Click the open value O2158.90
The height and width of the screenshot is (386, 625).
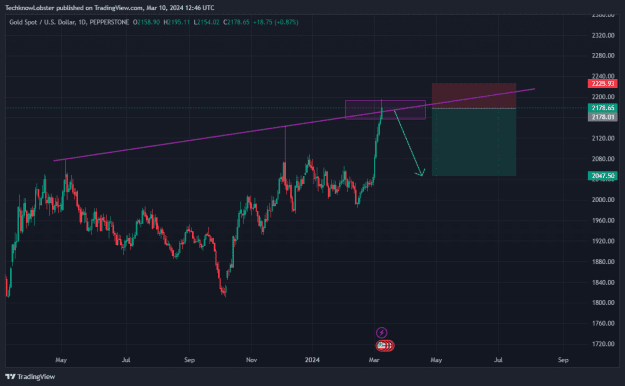pos(146,22)
